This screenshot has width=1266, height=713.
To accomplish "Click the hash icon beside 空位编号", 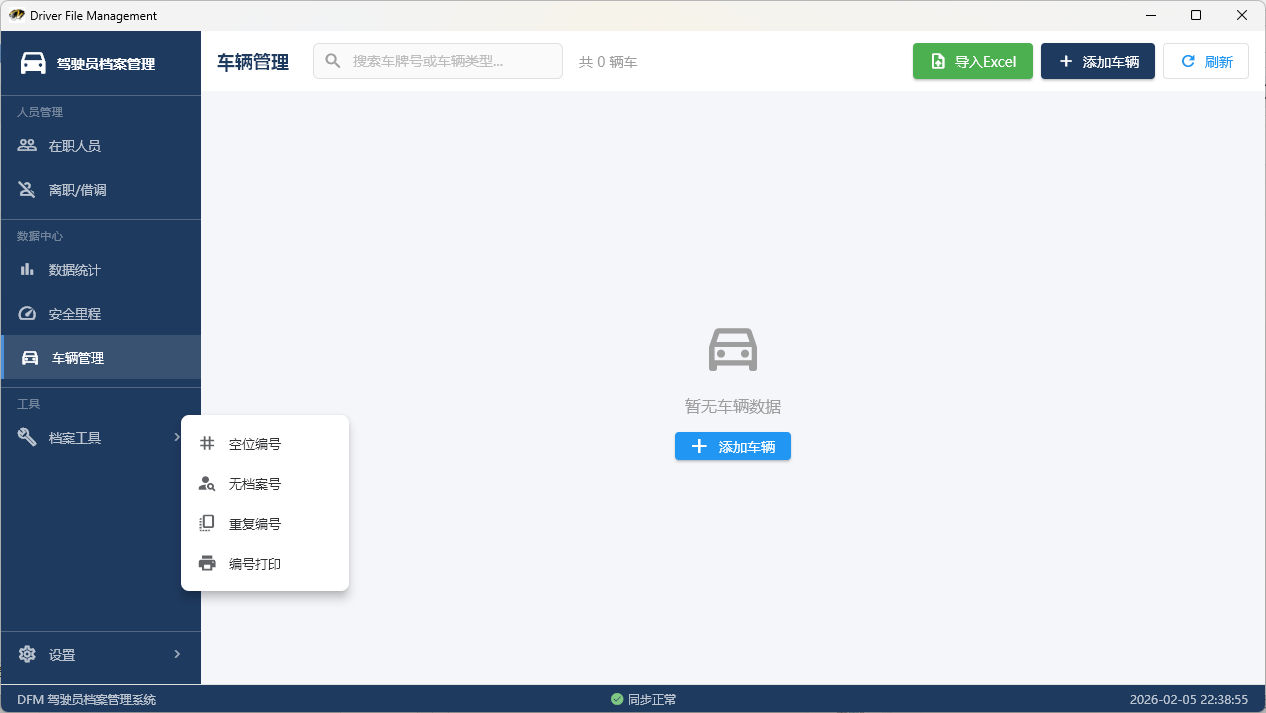I will click(207, 444).
